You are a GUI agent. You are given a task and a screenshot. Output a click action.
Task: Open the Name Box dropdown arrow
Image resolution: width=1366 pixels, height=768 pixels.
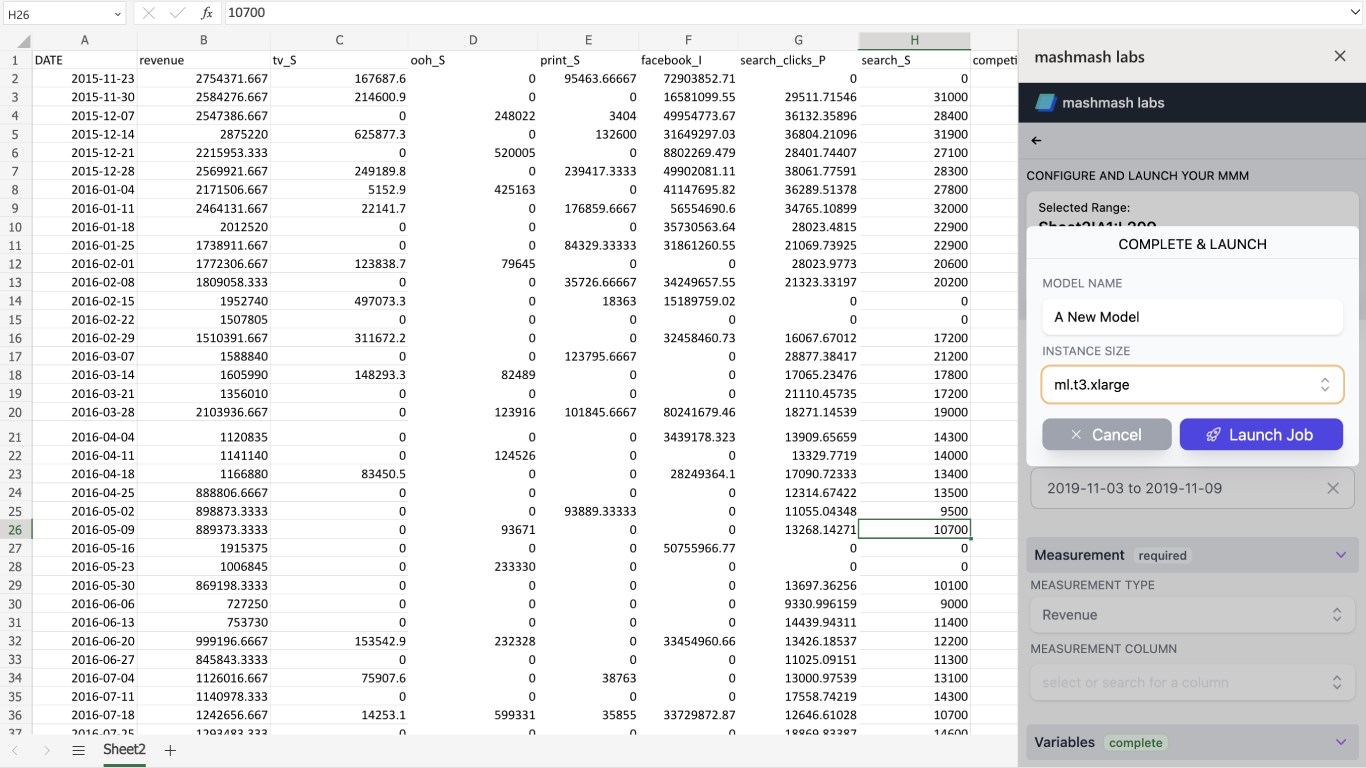pos(117,13)
